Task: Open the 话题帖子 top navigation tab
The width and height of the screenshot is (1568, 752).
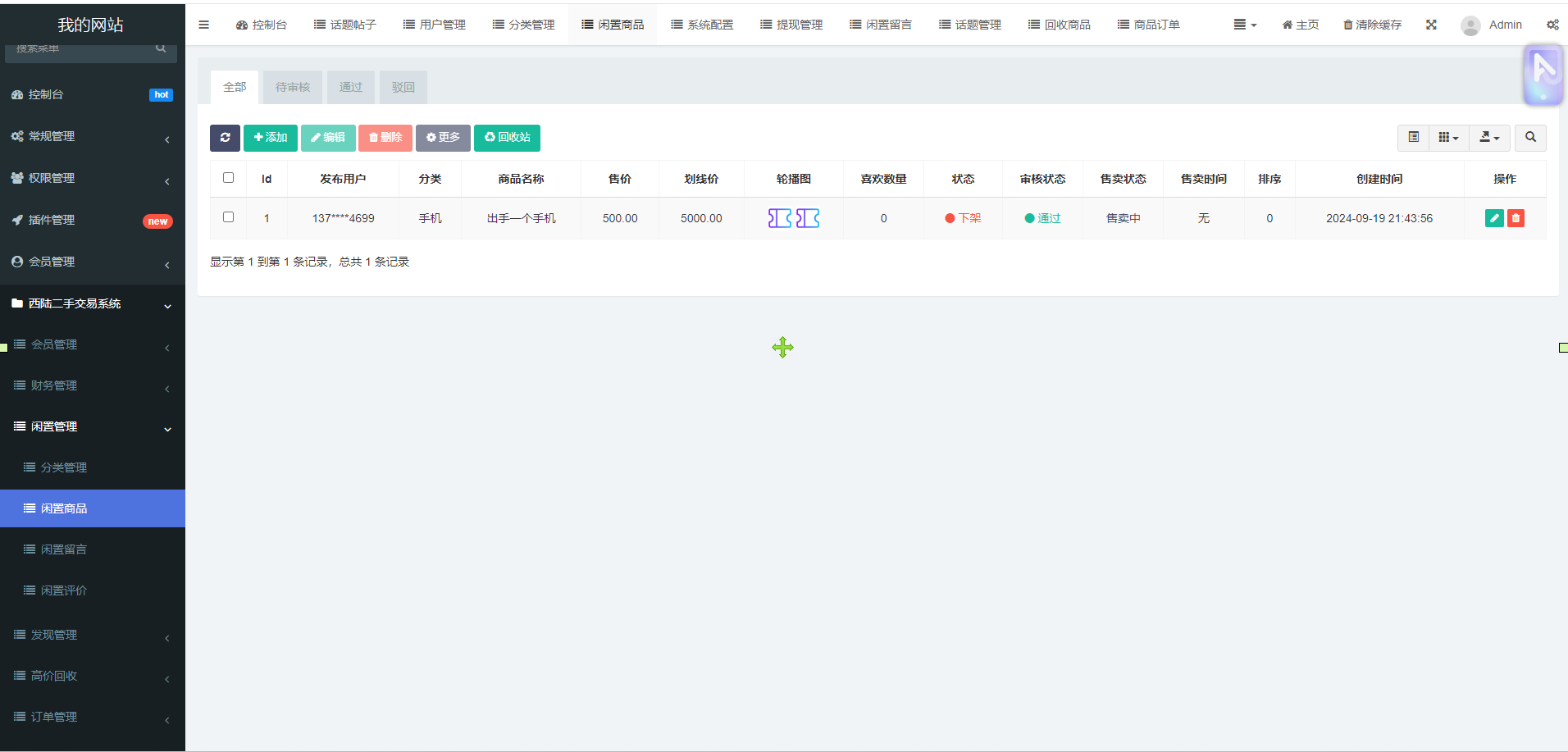Action: [x=345, y=25]
